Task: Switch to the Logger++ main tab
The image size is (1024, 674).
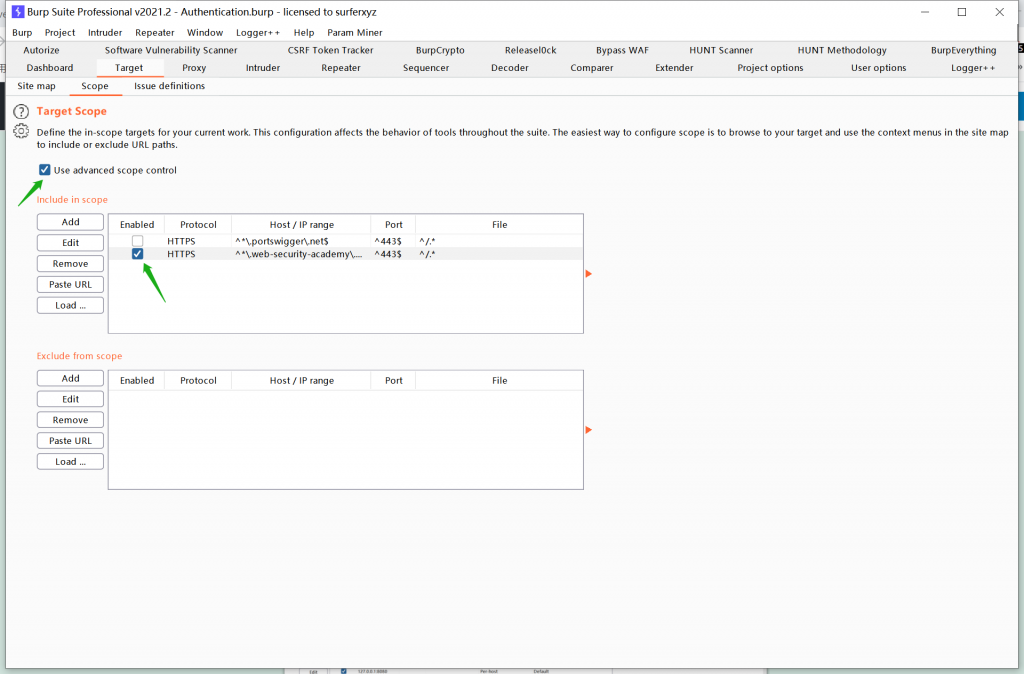Action: coord(973,68)
